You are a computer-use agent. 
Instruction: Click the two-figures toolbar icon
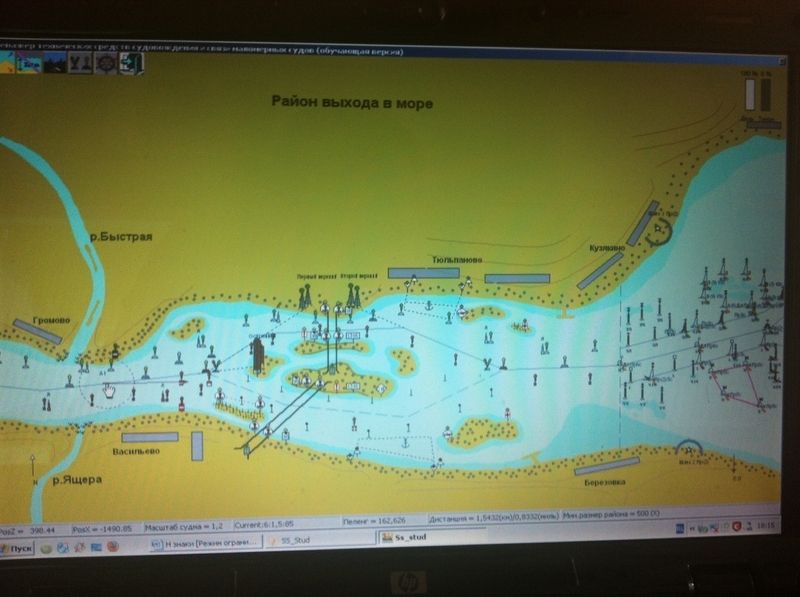pos(80,62)
